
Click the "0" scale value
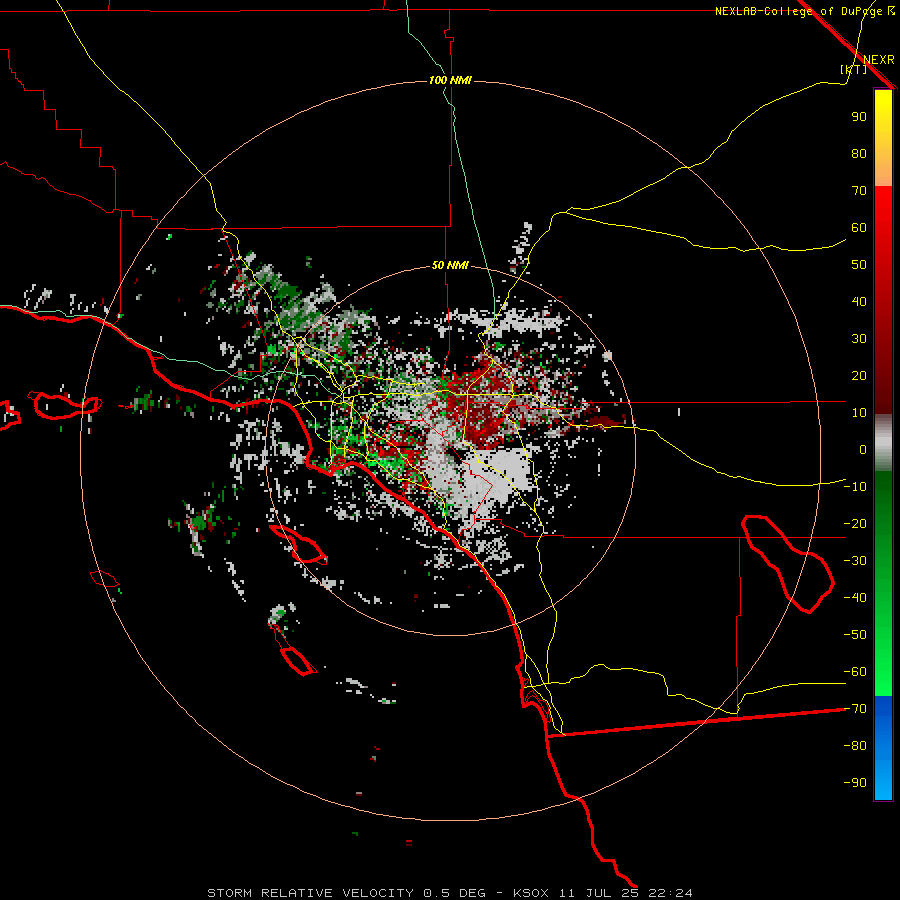(x=863, y=450)
